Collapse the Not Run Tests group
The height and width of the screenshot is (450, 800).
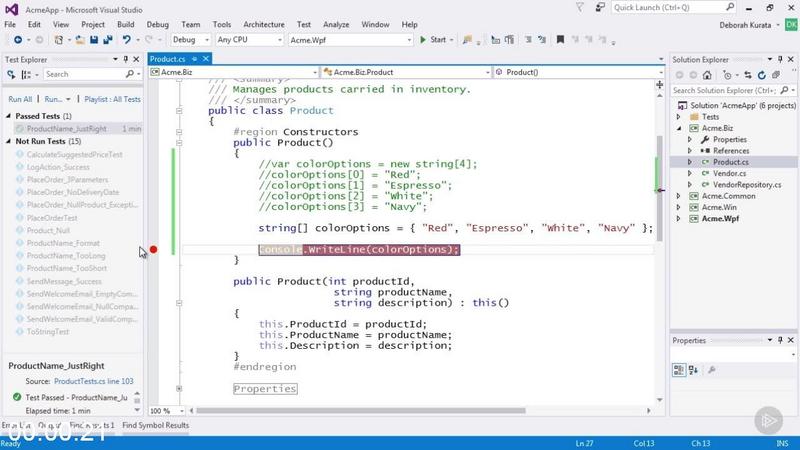pyautogui.click(x=9, y=141)
